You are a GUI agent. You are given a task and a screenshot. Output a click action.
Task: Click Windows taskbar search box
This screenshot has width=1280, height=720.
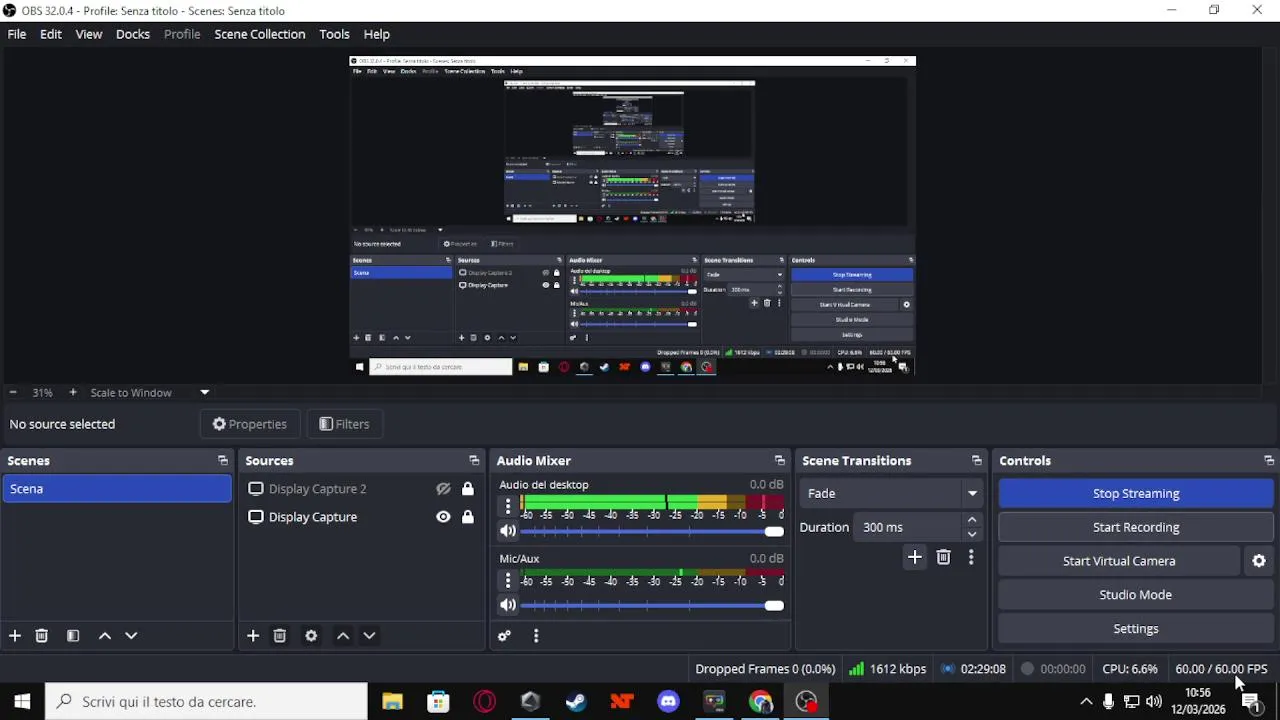tap(206, 702)
